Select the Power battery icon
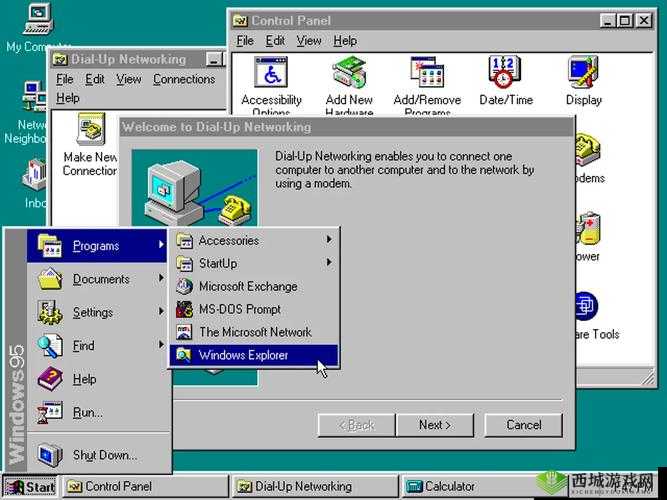 [588, 229]
